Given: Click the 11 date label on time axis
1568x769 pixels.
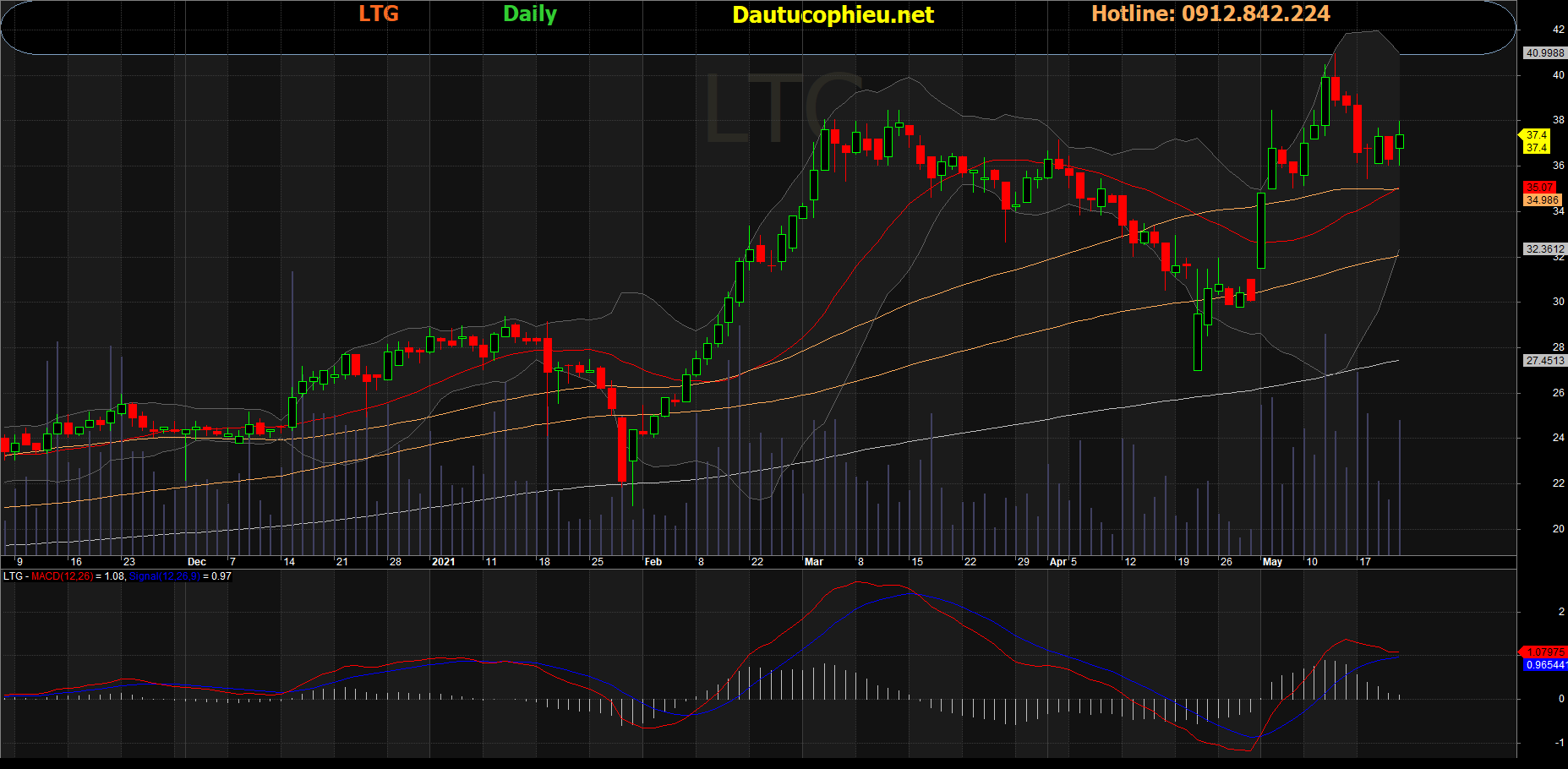Looking at the screenshot, I should tap(491, 562).
